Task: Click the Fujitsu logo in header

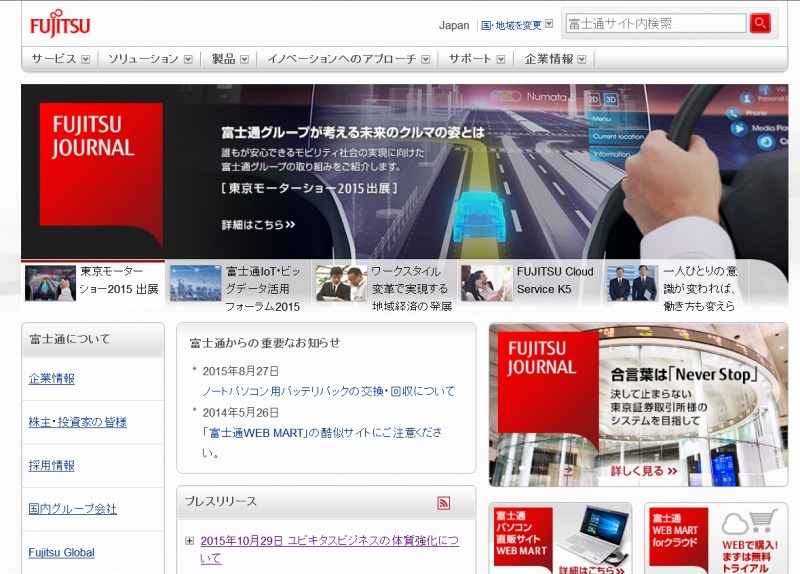Action: click(60, 24)
